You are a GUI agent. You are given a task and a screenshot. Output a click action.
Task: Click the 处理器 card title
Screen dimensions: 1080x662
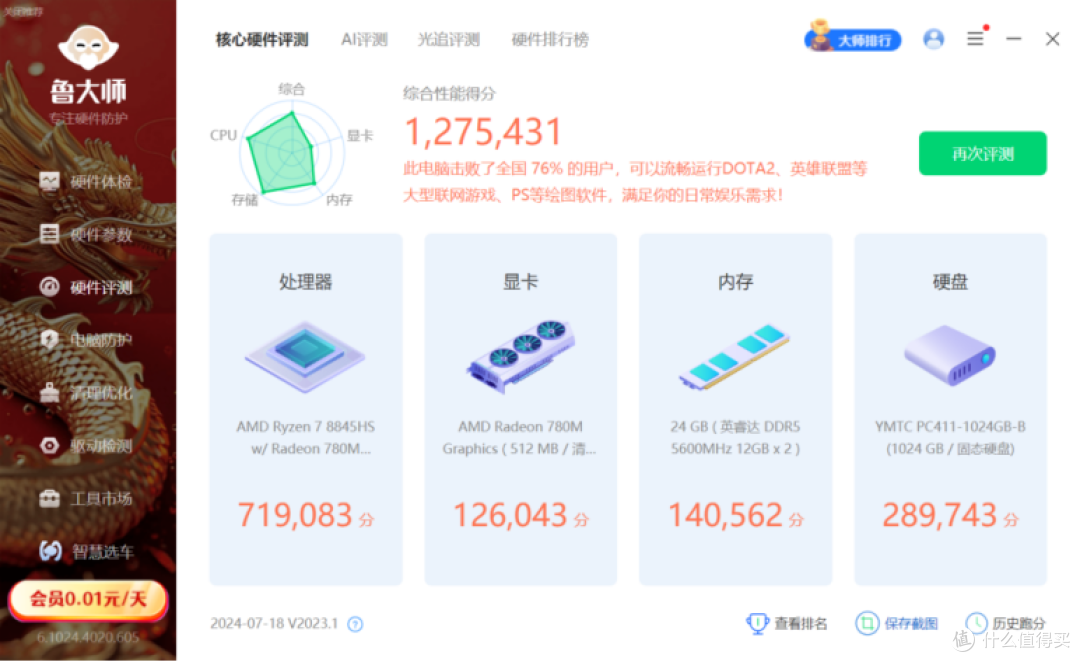[x=305, y=282]
